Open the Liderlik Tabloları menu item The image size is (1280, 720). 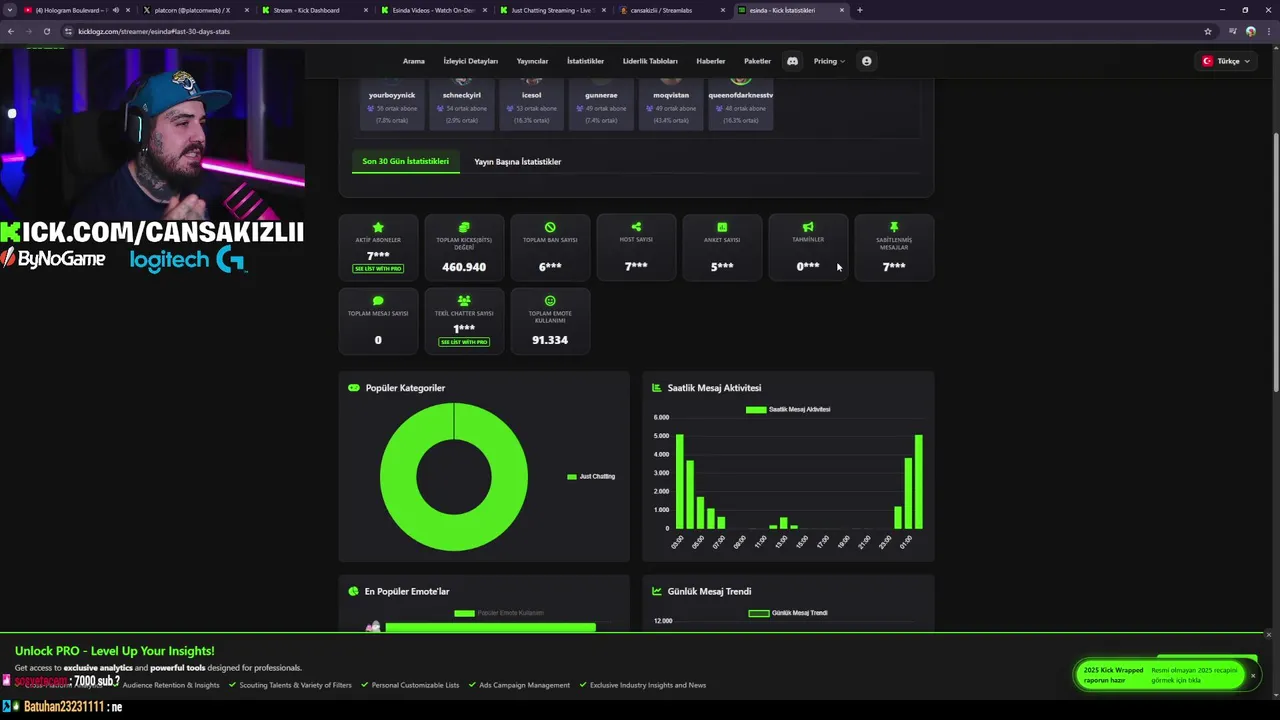coord(650,61)
